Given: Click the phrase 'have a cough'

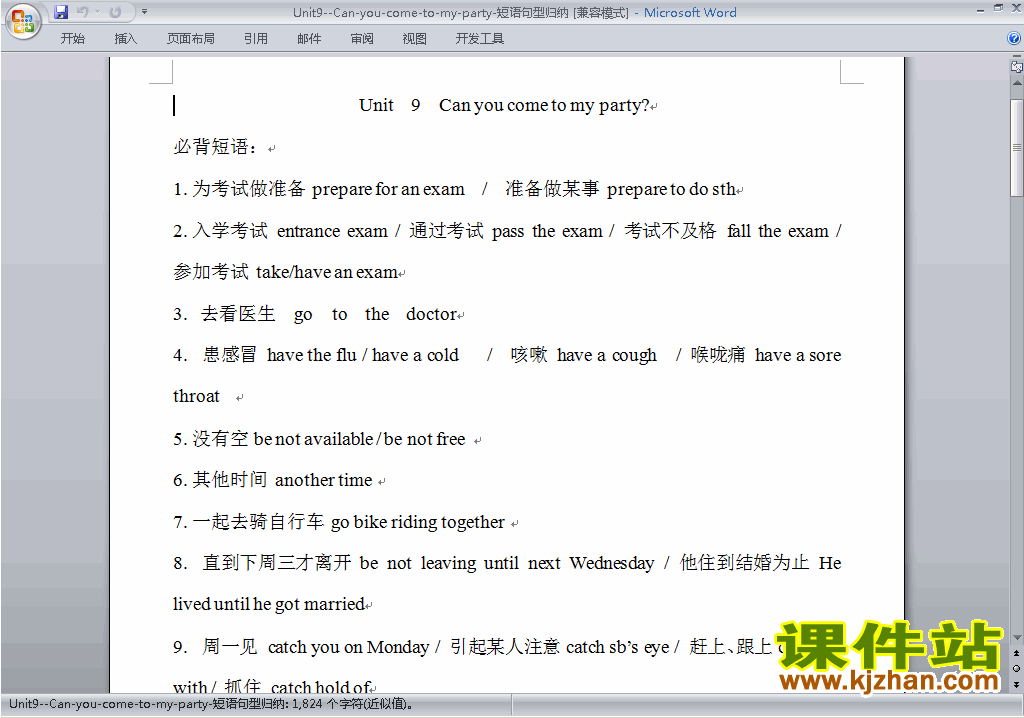Looking at the screenshot, I should [607, 355].
